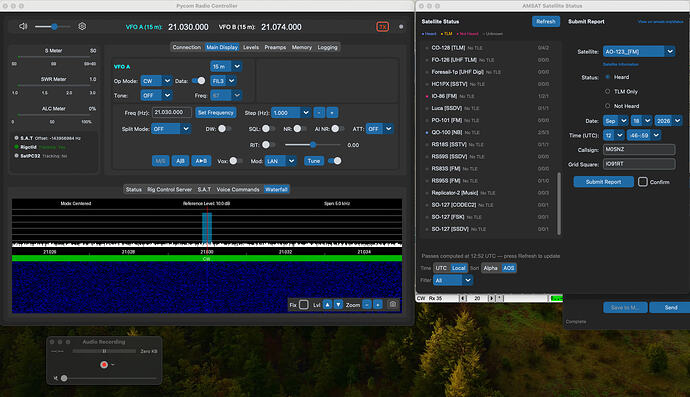Image resolution: width=690 pixels, height=397 pixels.
Task: Capture the waterfall with the camera icon
Action: click(393, 304)
